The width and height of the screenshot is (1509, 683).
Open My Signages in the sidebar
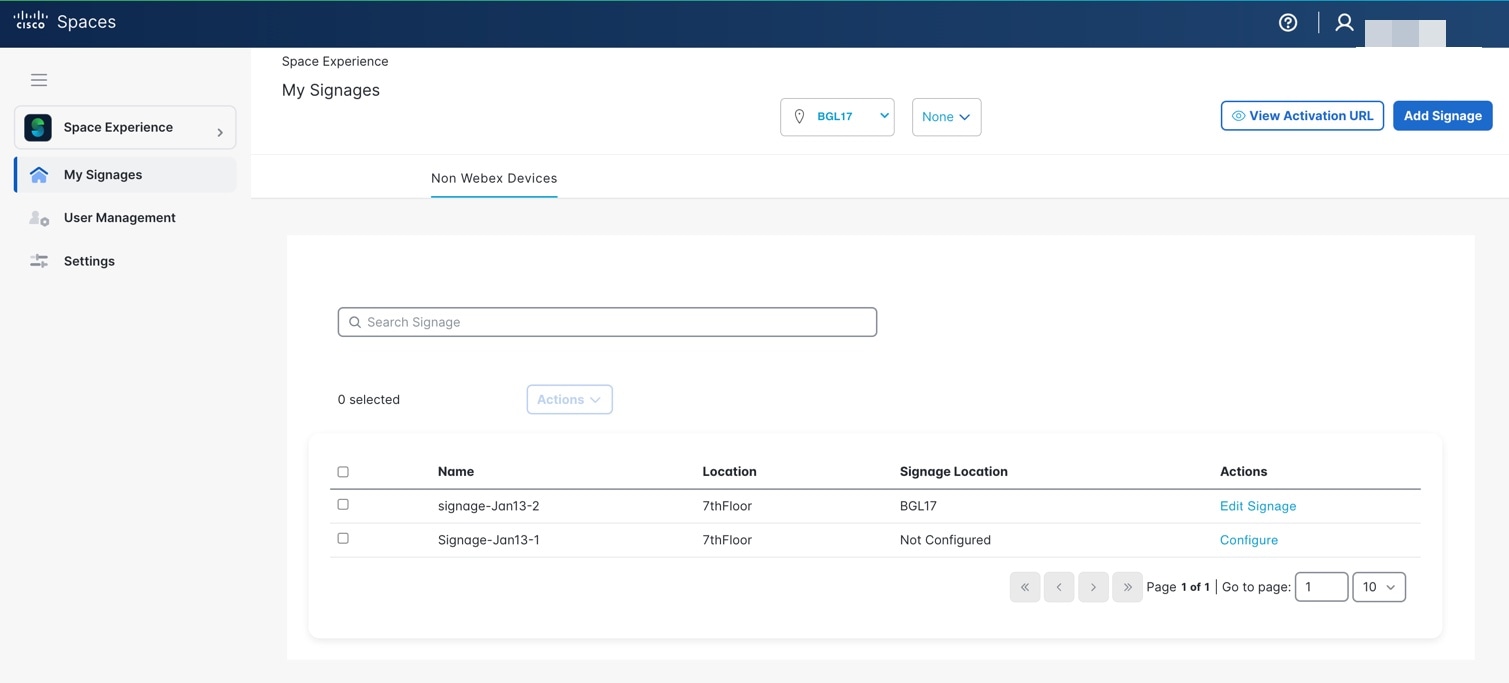coord(126,175)
